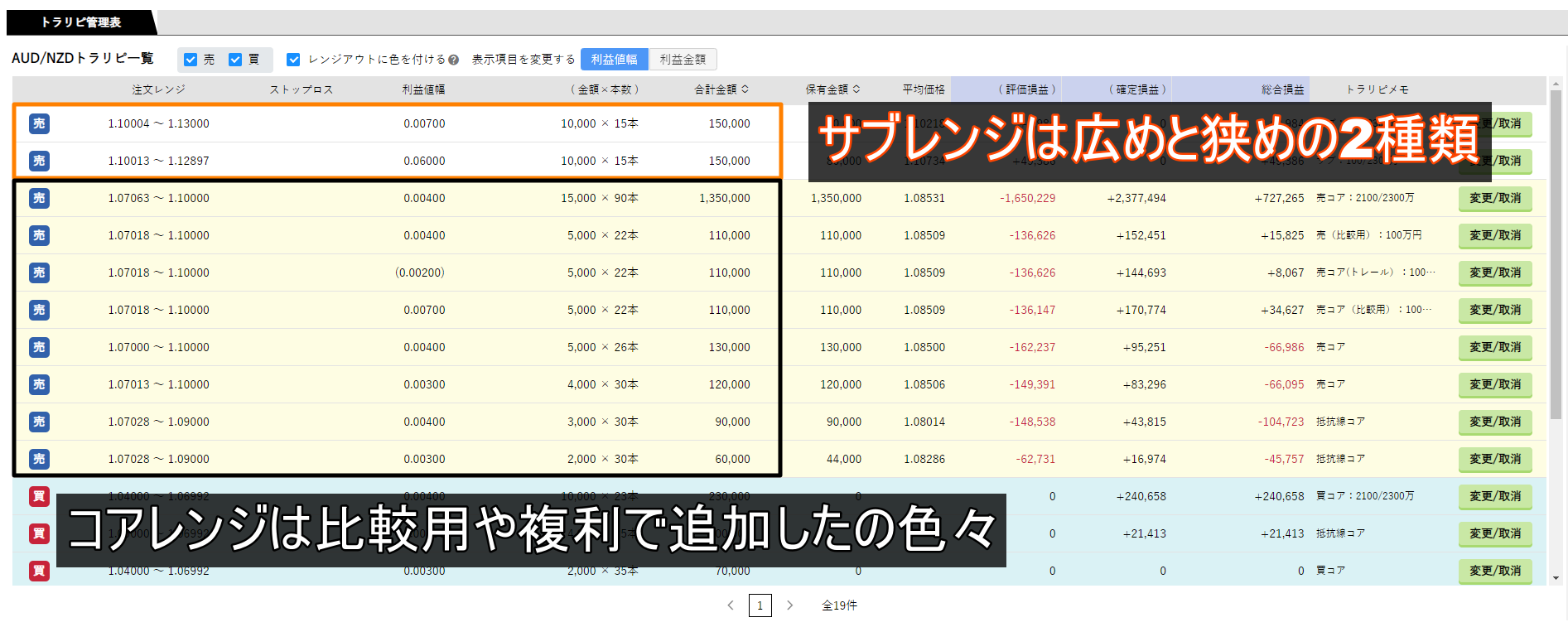Click the range text 1.10004～1.13000
The image size is (1568, 627).
pos(158,123)
